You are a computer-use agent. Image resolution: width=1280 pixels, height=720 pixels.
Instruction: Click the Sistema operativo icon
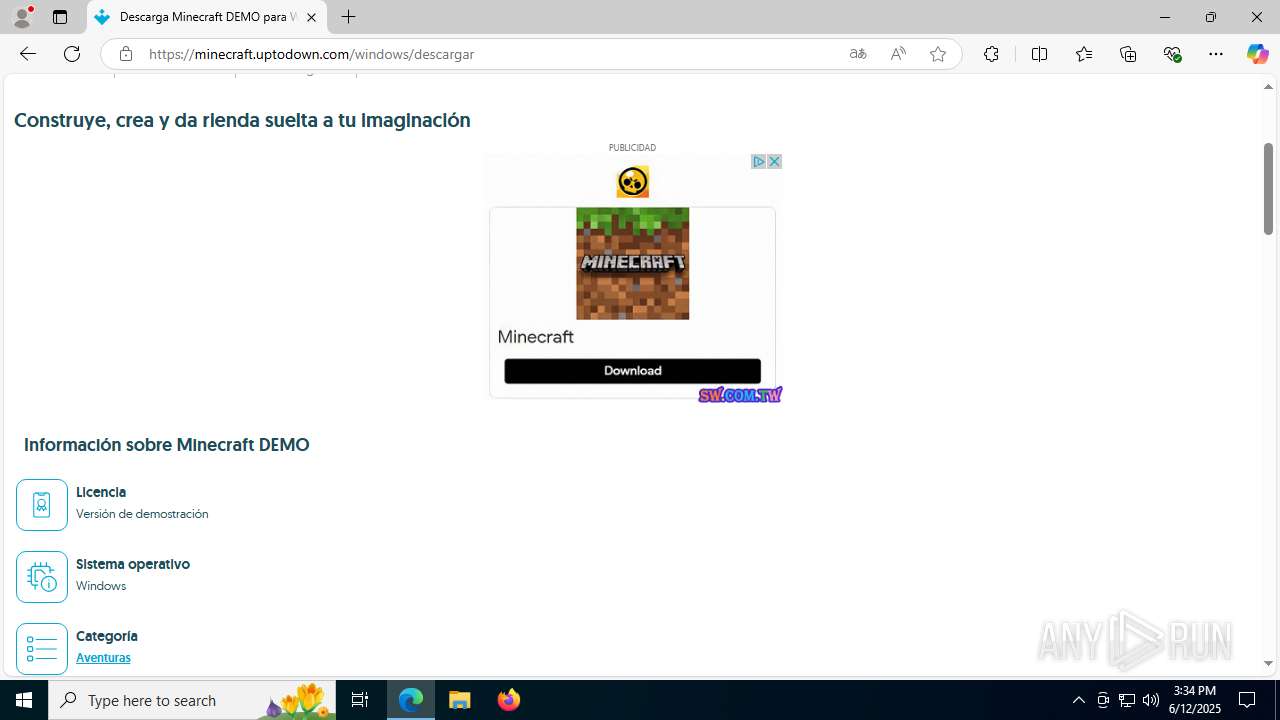tap(42, 576)
